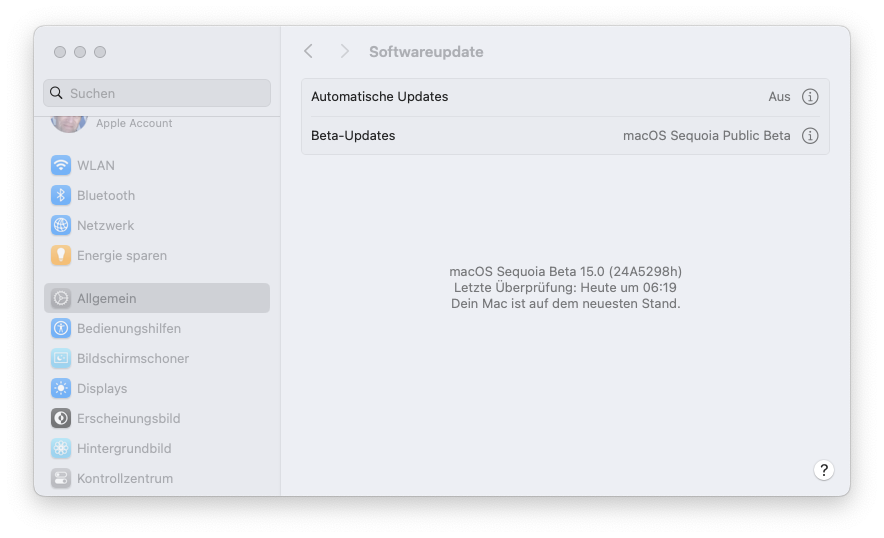This screenshot has width=884, height=538.
Task: Click the Energie sparen lightbulb icon
Action: tap(61, 256)
